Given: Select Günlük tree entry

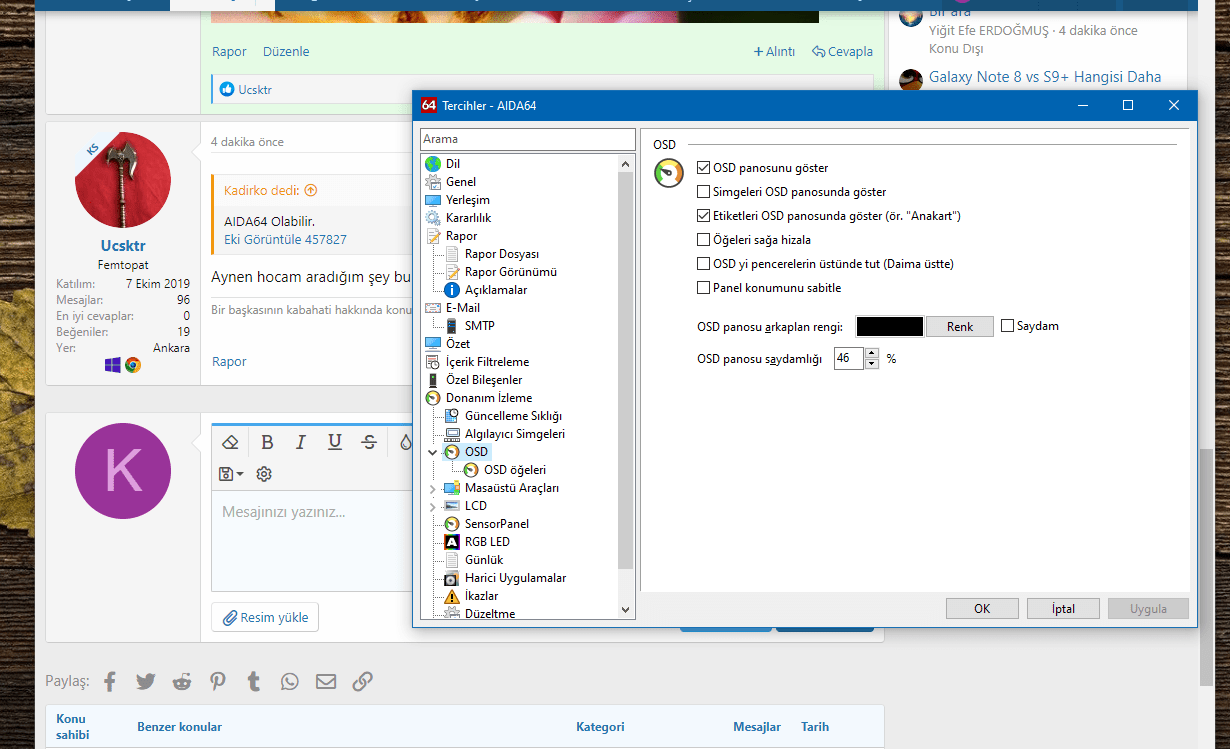Looking at the screenshot, I should tap(484, 560).
